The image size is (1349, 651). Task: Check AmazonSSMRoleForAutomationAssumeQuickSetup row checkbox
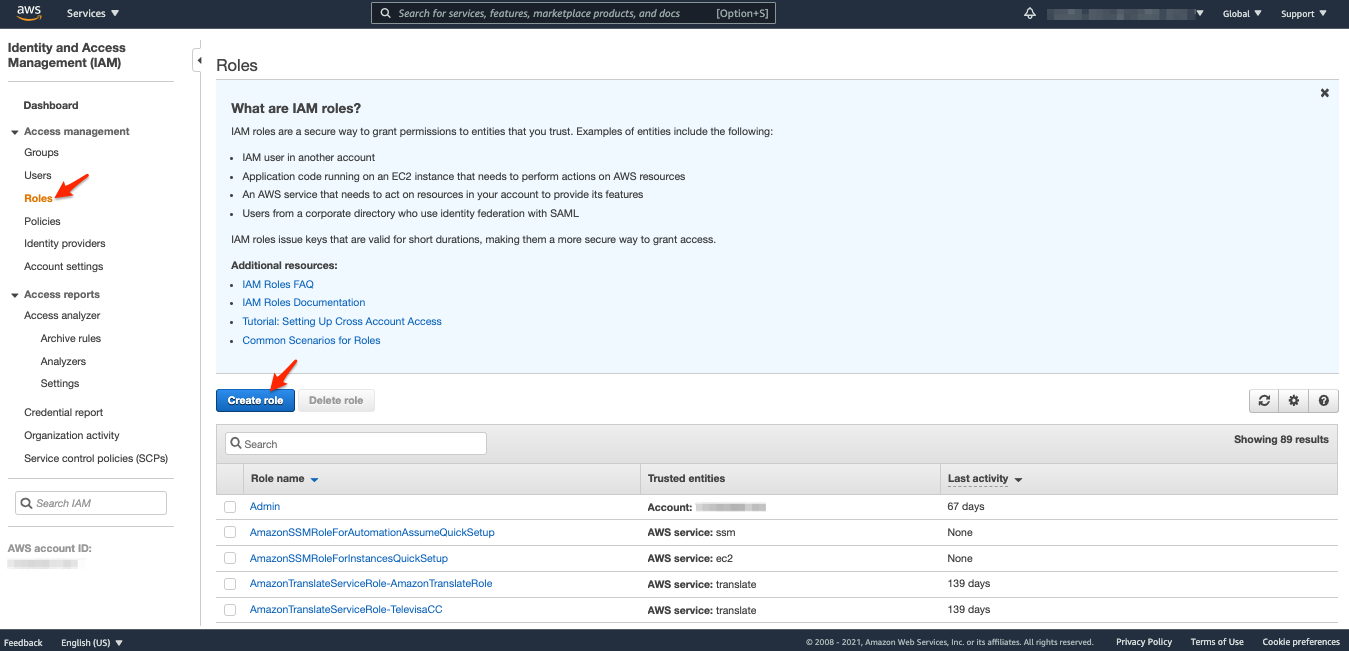point(230,533)
